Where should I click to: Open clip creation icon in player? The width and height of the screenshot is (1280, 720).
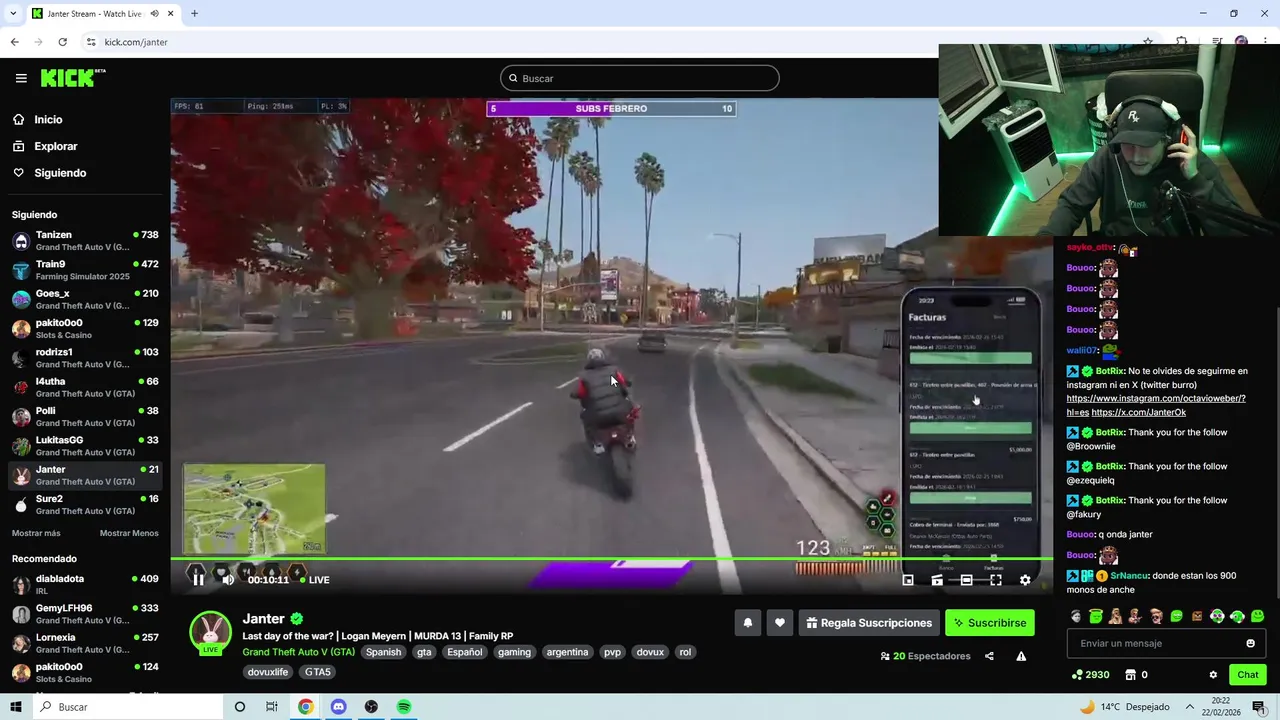click(x=937, y=579)
